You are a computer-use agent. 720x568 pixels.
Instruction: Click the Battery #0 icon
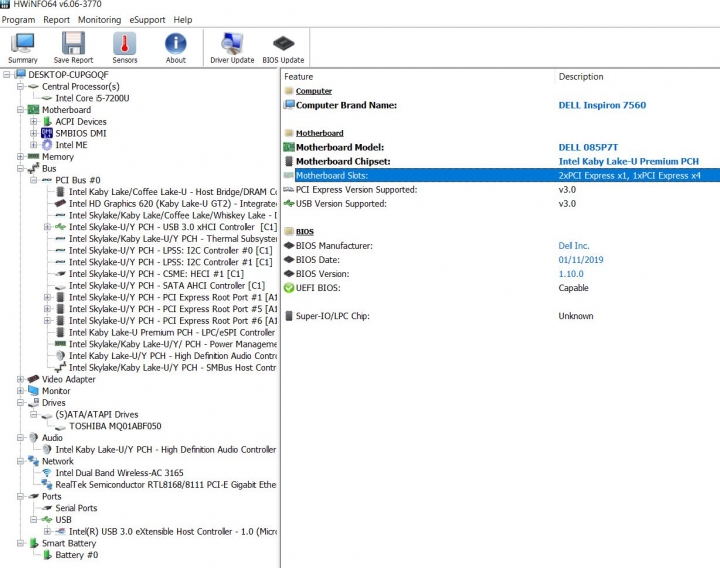(x=47, y=555)
